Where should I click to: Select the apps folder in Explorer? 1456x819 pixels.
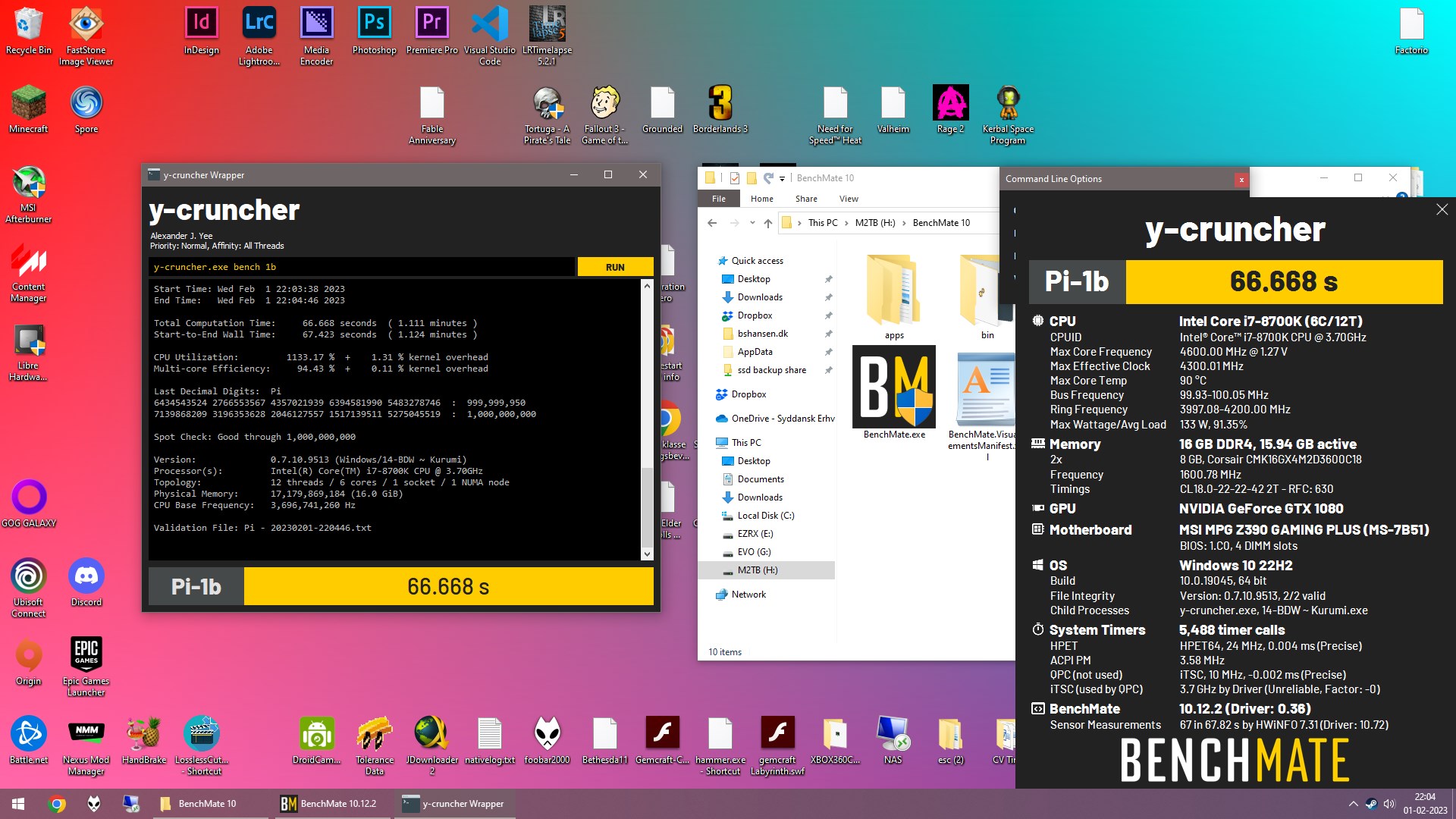894,297
